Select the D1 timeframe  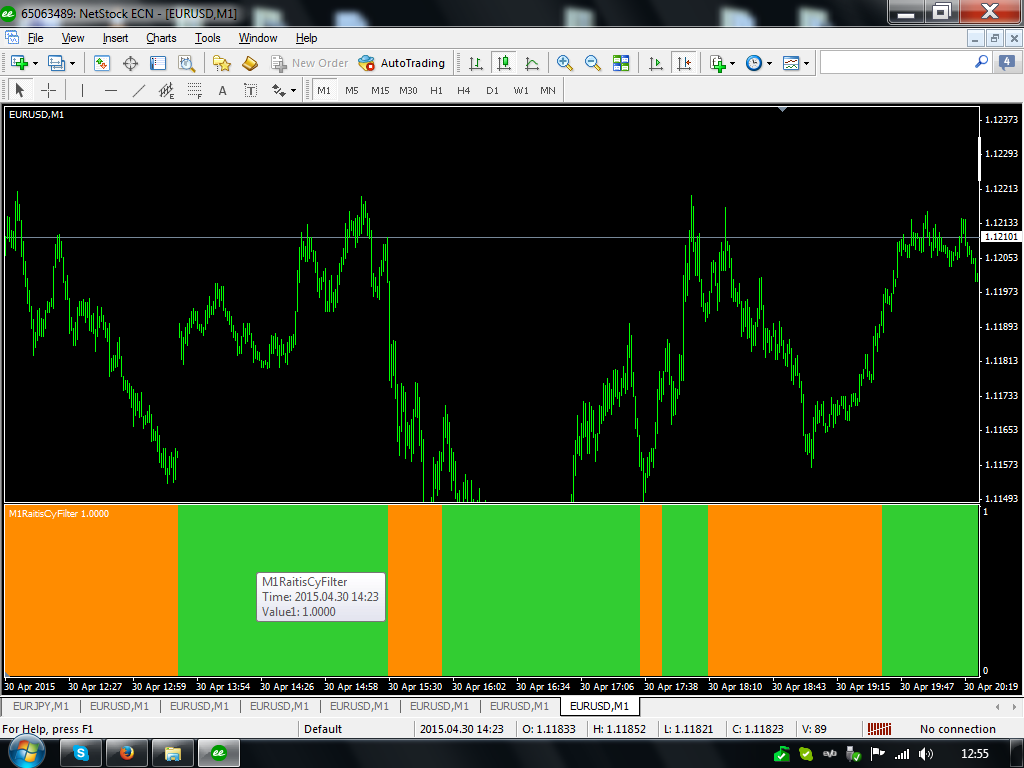[492, 90]
